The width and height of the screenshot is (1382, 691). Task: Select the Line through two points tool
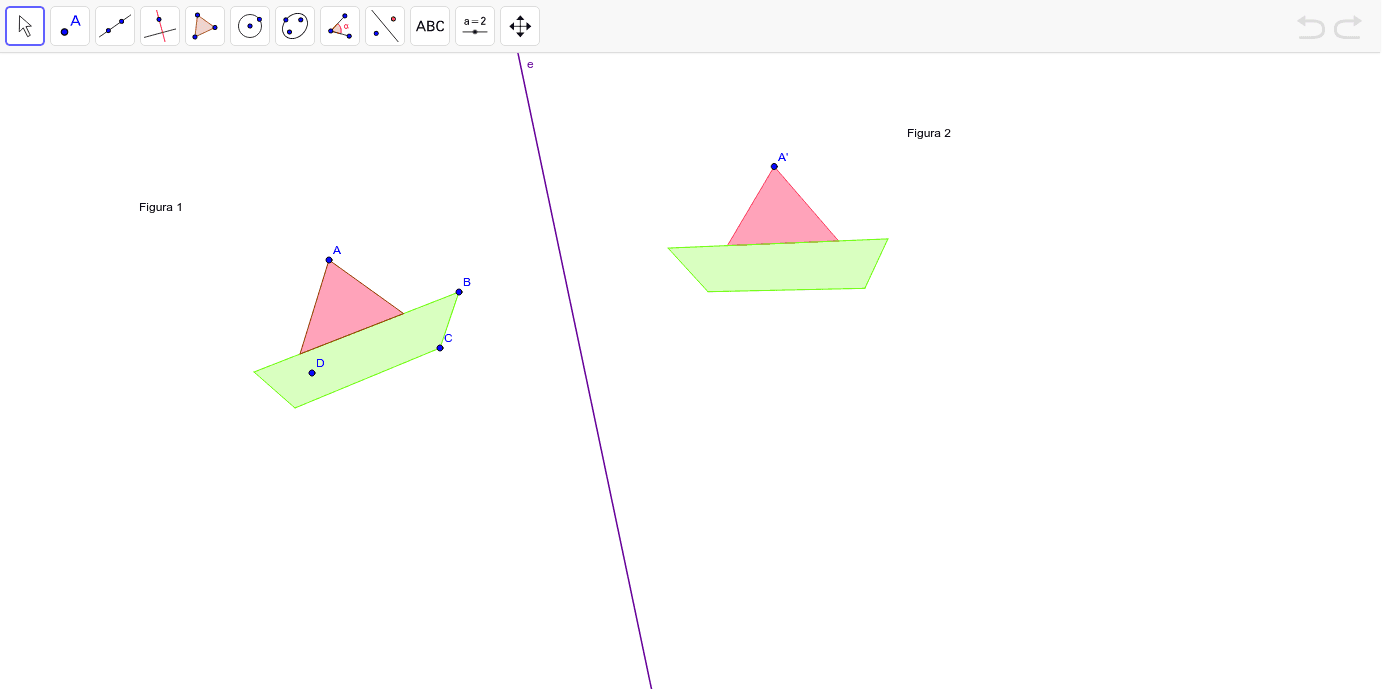click(115, 26)
